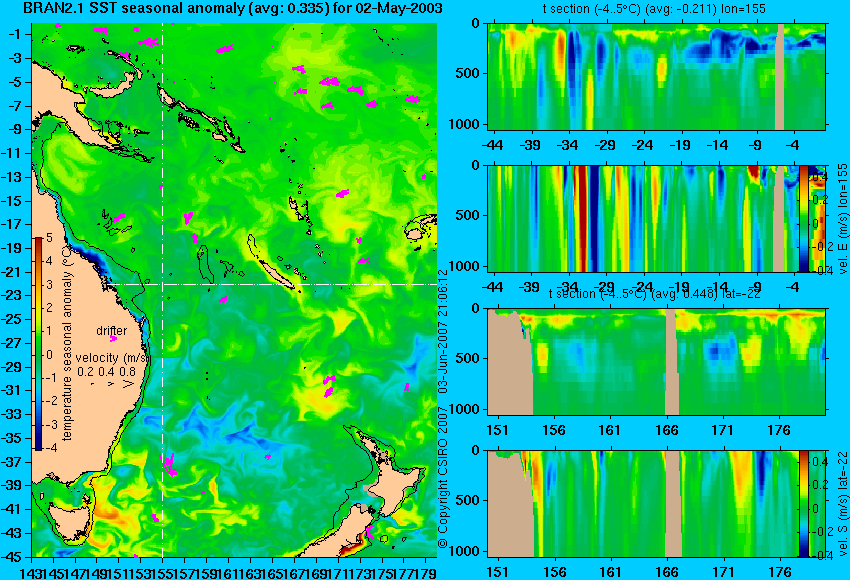
Task: Click the '-13' latitude label on map axis
Action: [12, 177]
